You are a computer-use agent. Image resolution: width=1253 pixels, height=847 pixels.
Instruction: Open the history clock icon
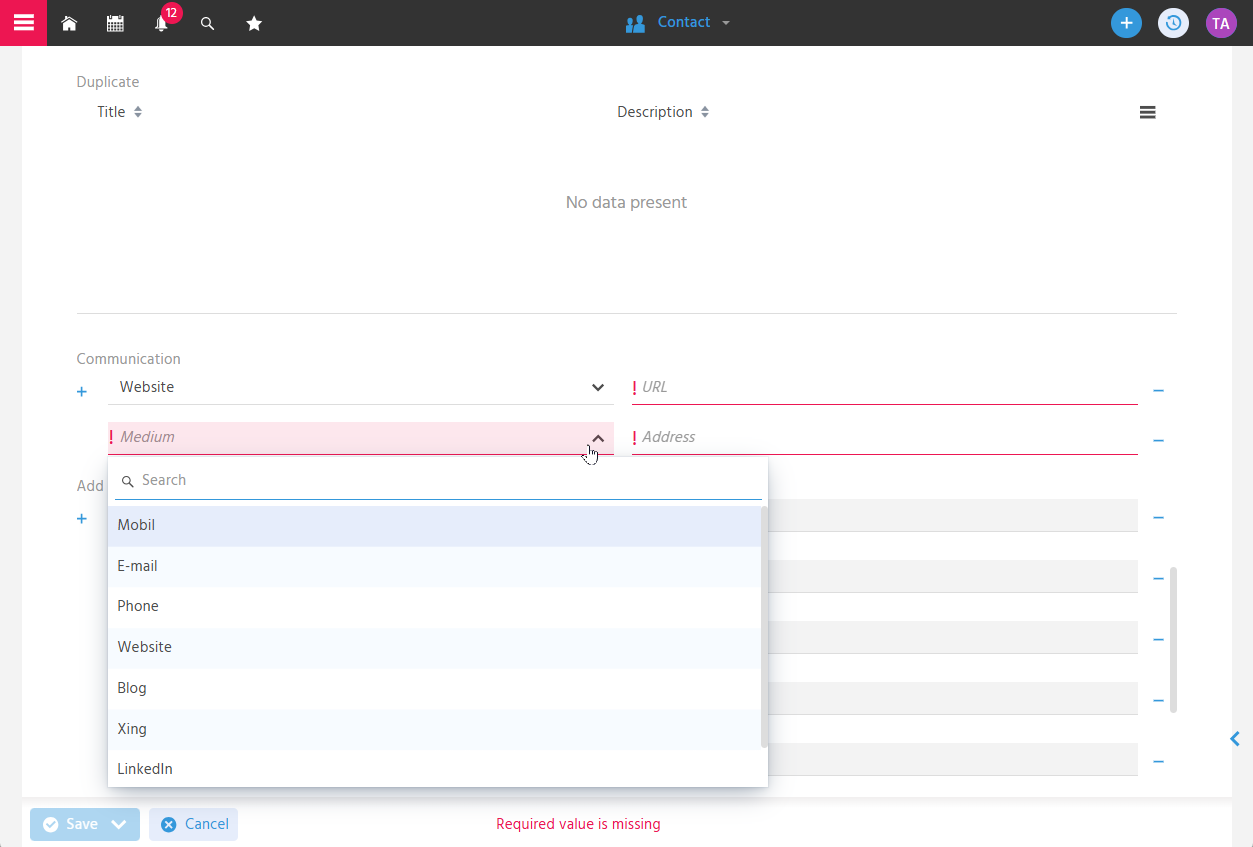tap(1173, 23)
